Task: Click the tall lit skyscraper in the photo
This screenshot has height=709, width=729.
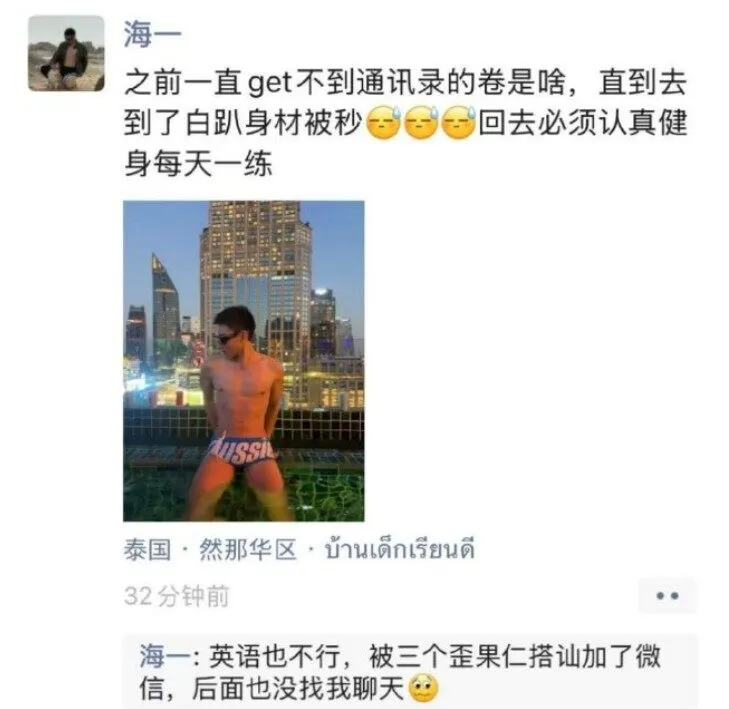Action: (x=256, y=279)
